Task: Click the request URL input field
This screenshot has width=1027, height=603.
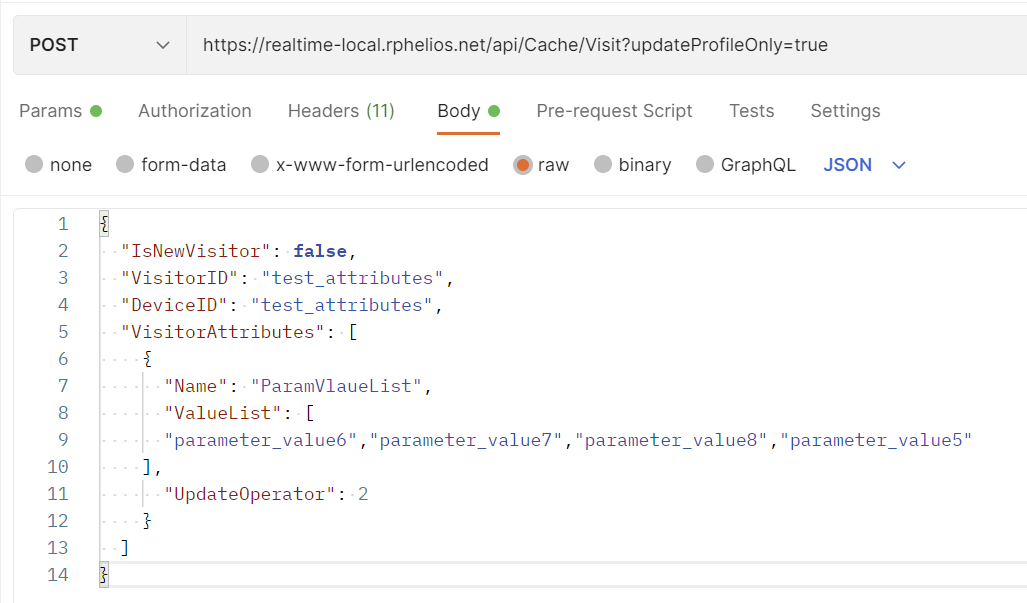Action: [600, 45]
